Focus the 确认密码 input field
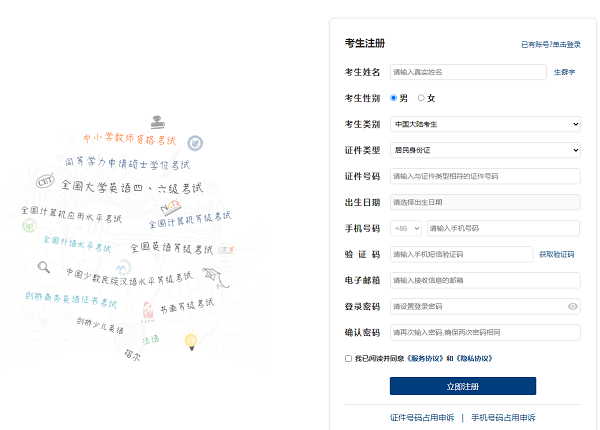This screenshot has height=430, width=600. [x=485, y=332]
